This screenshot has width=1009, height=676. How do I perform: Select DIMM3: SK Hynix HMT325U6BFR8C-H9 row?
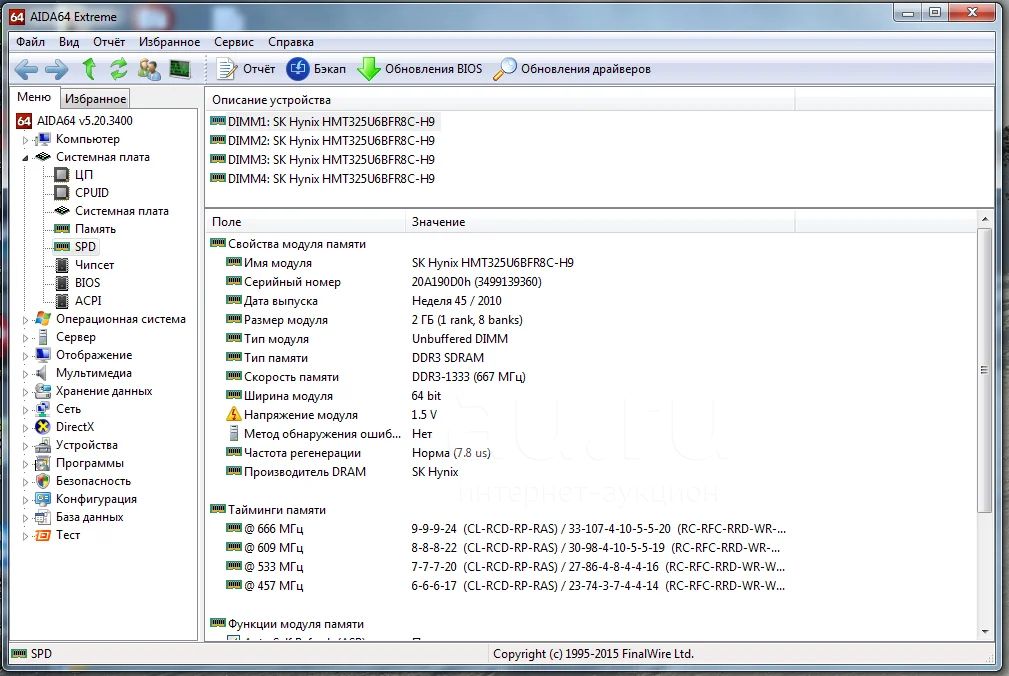point(323,160)
